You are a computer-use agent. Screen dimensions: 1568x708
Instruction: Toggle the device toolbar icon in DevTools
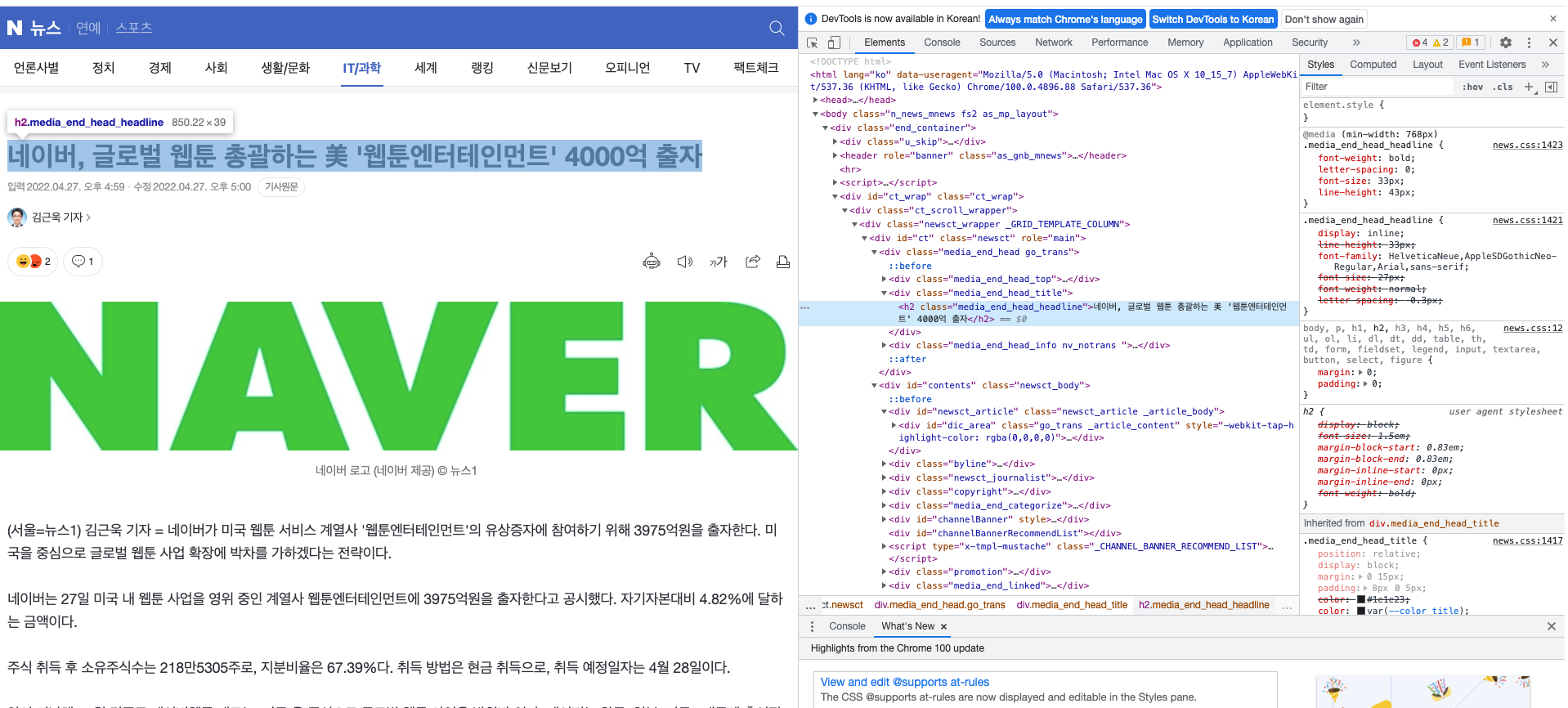pos(834,43)
